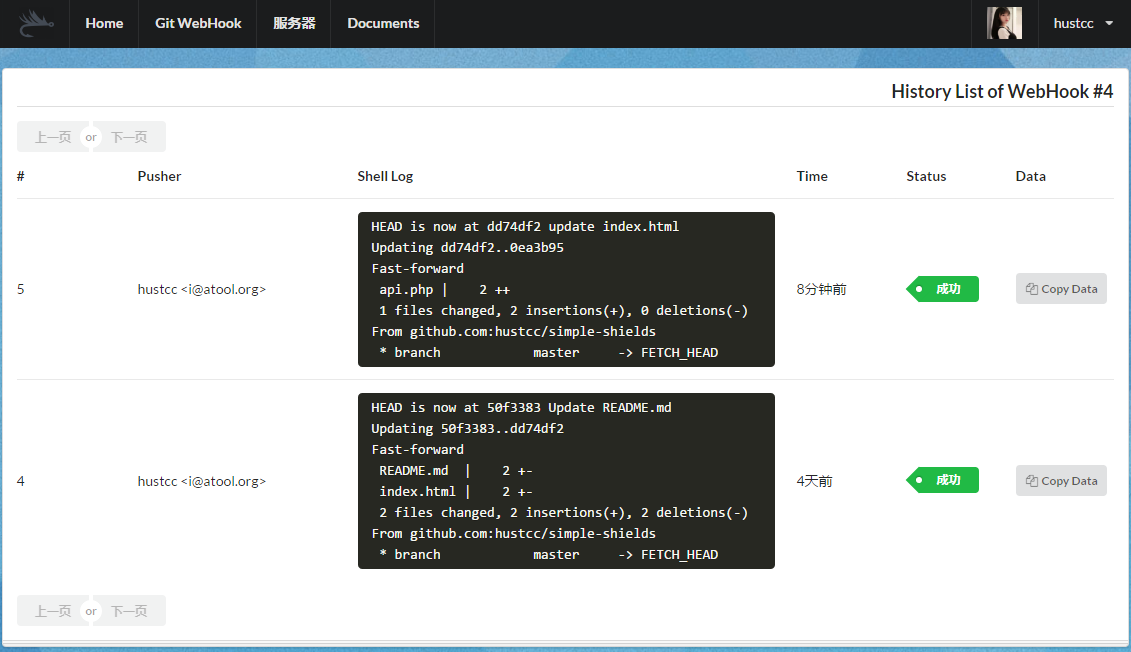Click top 下一页 next page button

click(129, 137)
